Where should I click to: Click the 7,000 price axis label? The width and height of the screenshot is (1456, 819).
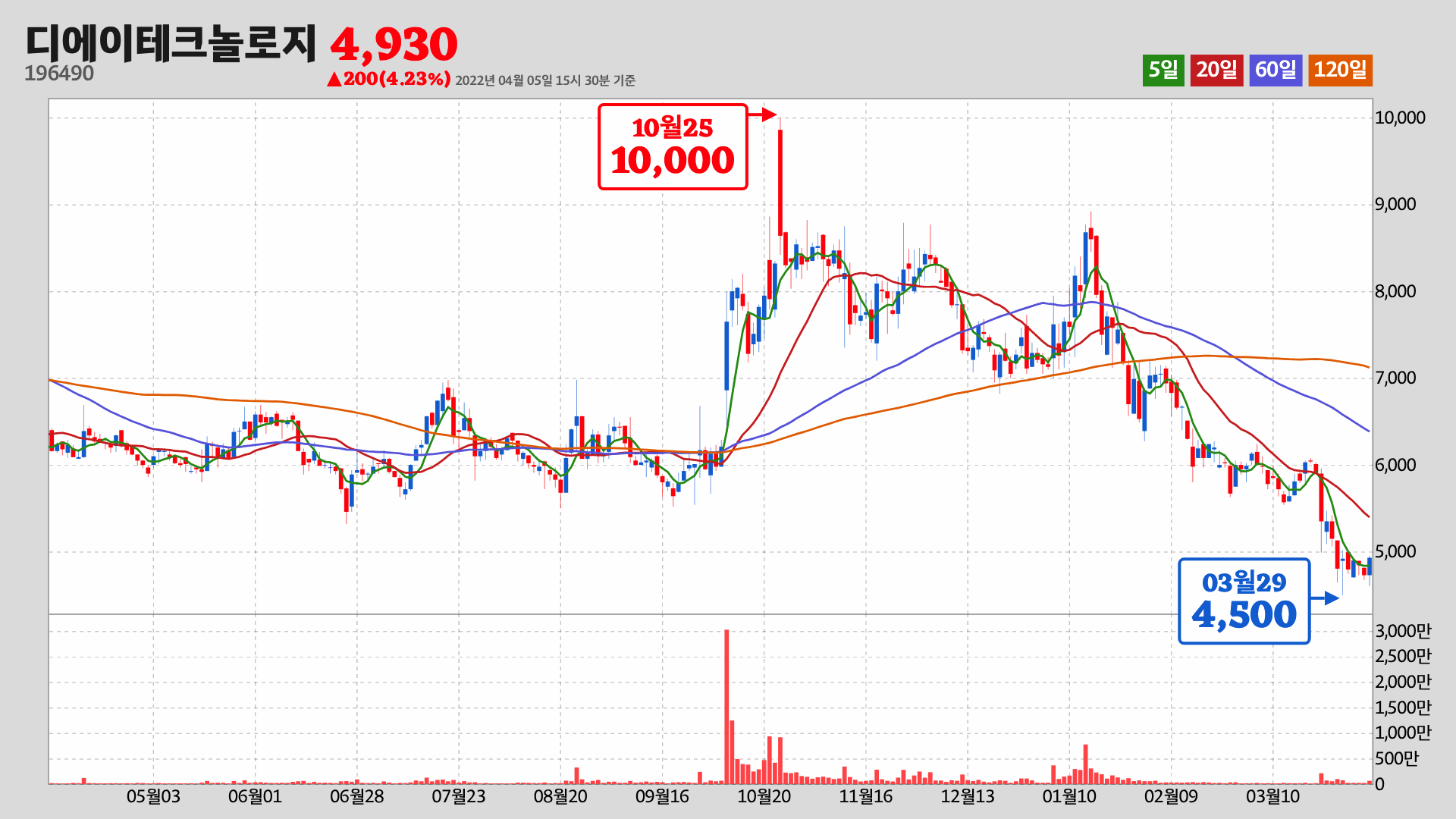pos(1396,378)
